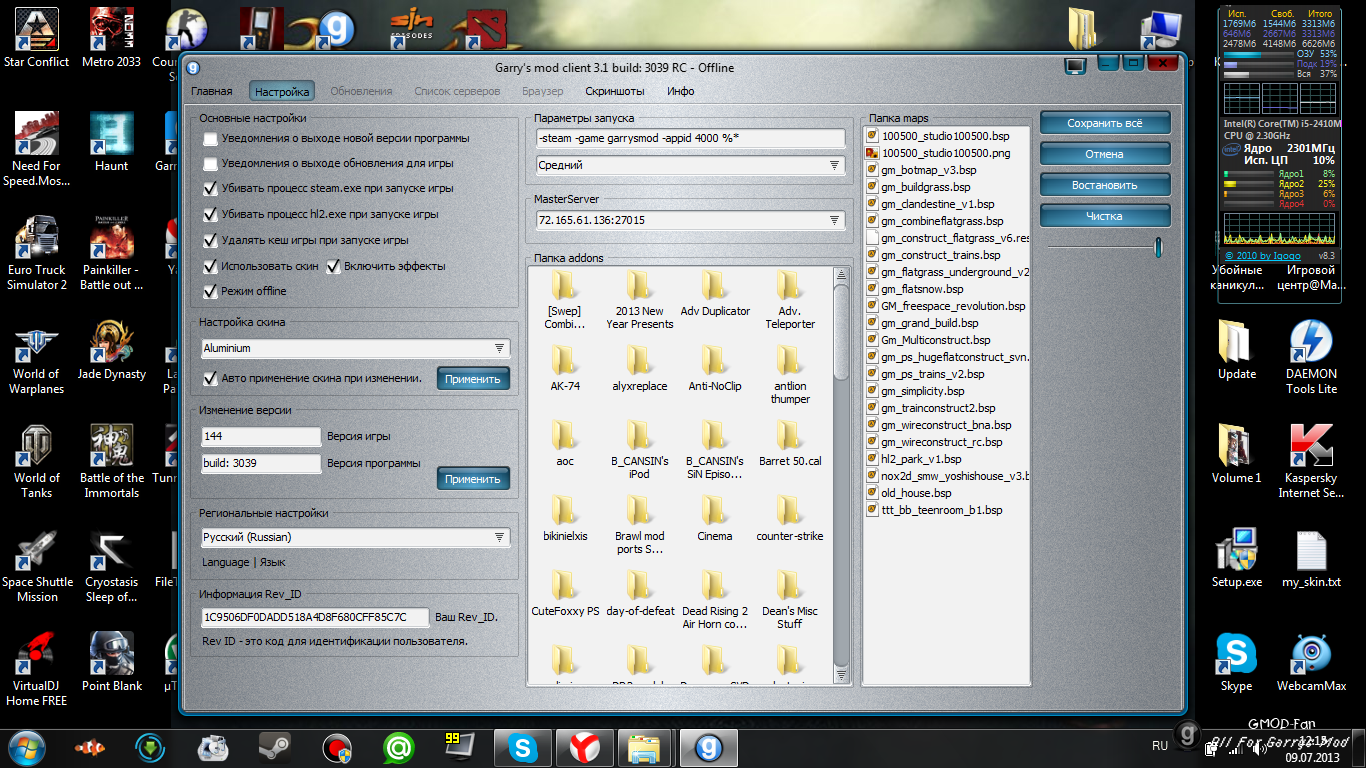
Task: Click the slider handle under the Чистка button
Action: tap(1158, 247)
